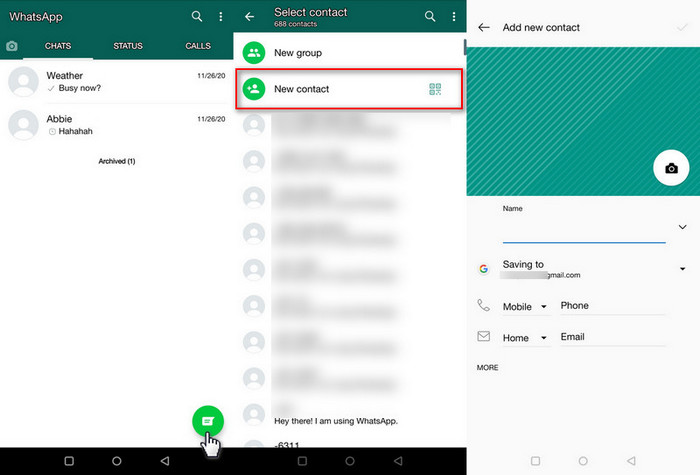Choose New group option
Viewport: 700px width, 475px height.
click(348, 53)
